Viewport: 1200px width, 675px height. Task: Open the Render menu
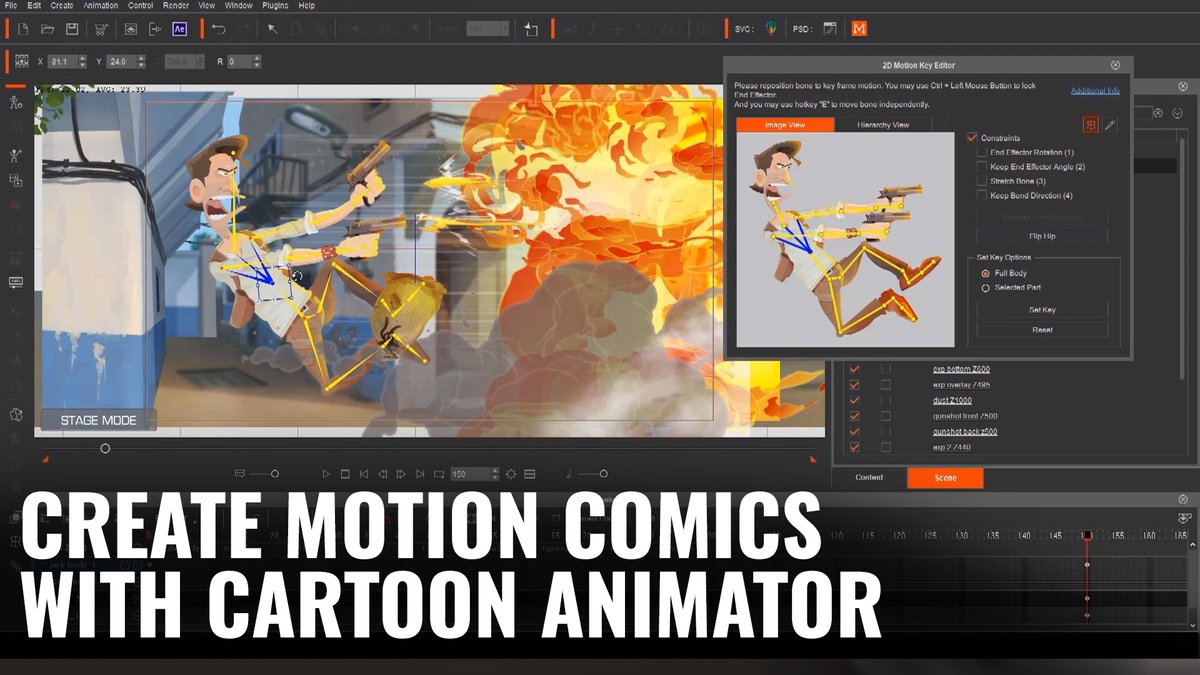click(x=176, y=5)
